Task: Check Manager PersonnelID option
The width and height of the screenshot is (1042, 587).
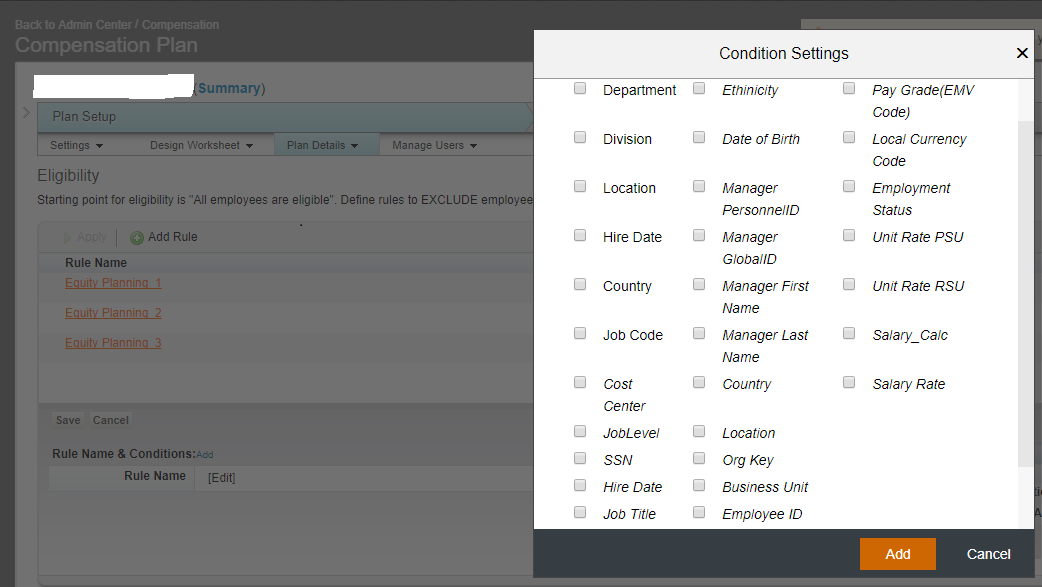Action: [699, 186]
